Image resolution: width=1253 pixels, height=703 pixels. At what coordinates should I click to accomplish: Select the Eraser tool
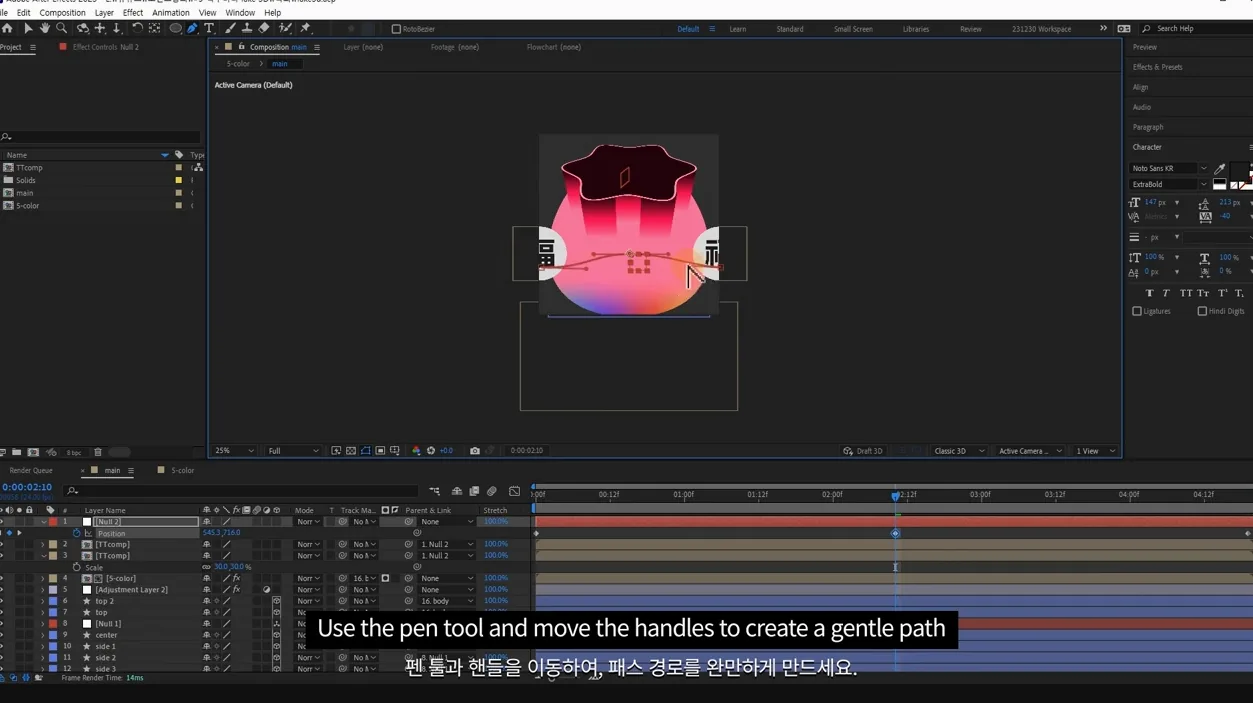coord(264,29)
